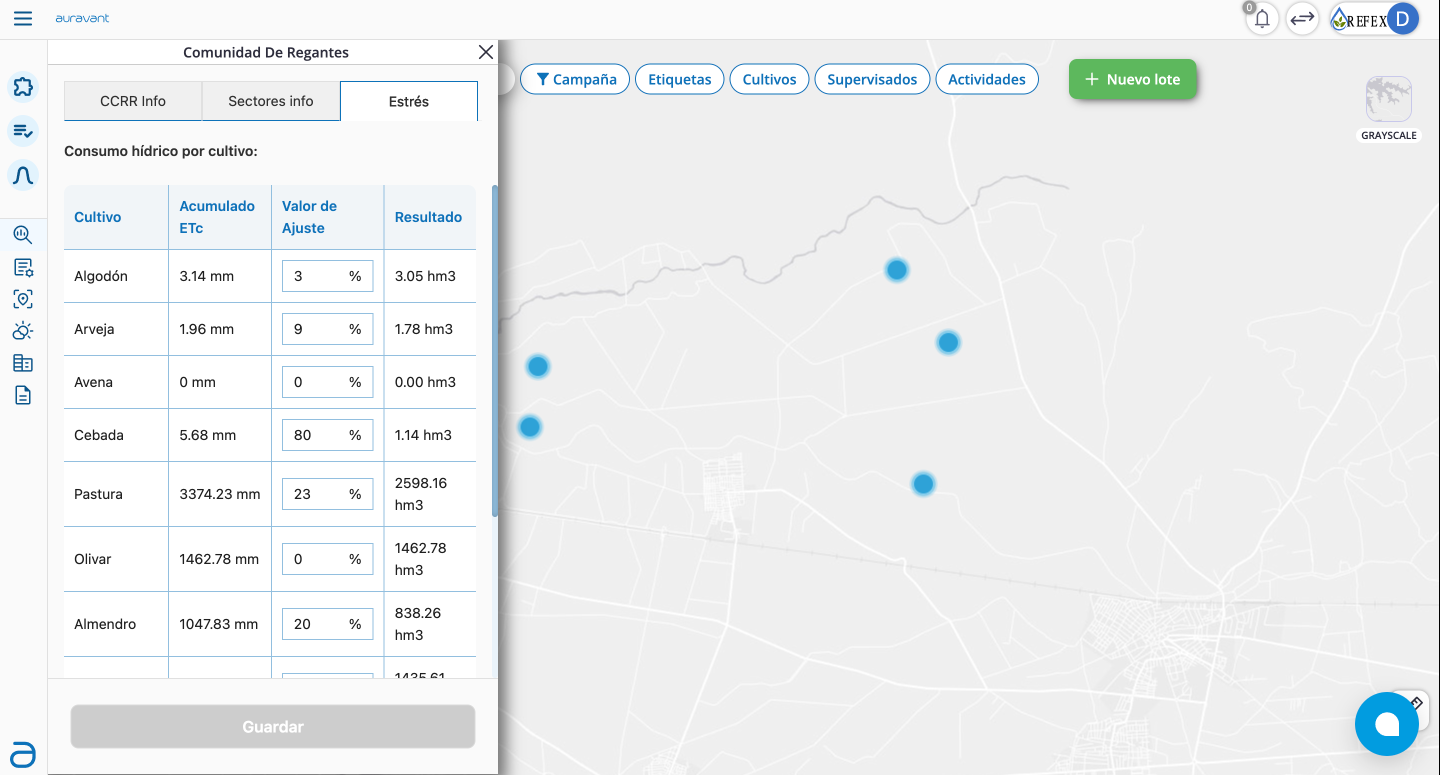Open the Campaña filter dropdown
The width and height of the screenshot is (1440, 775).
(575, 79)
